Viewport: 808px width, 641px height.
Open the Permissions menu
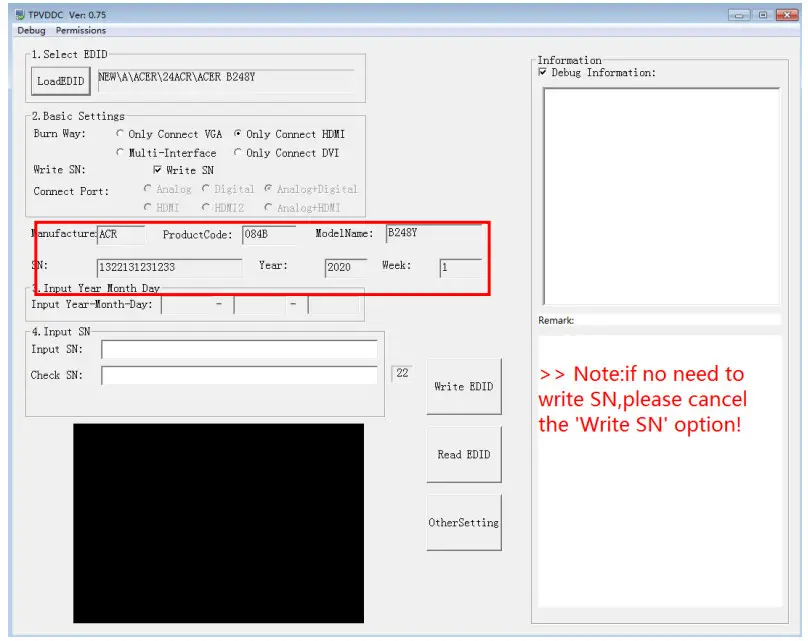[x=81, y=30]
